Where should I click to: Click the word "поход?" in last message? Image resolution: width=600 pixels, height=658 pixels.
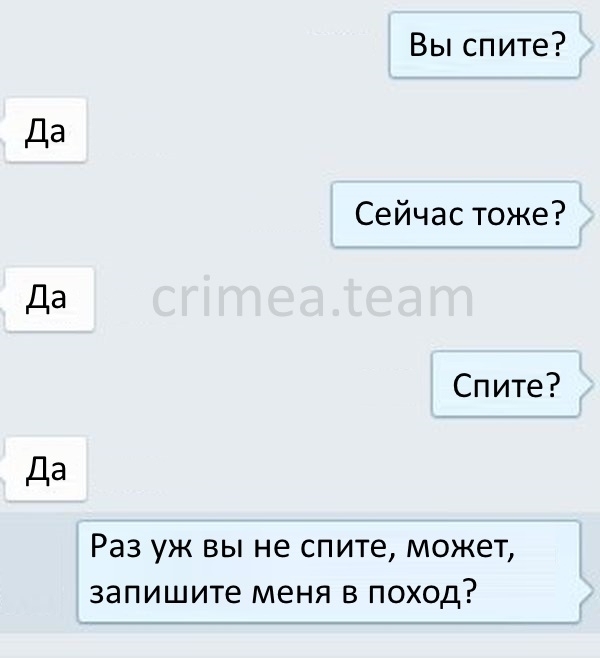coord(423,593)
